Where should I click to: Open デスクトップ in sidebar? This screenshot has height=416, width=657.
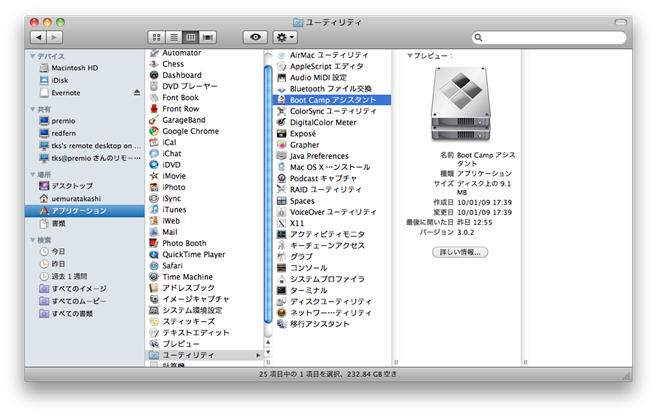(66, 186)
